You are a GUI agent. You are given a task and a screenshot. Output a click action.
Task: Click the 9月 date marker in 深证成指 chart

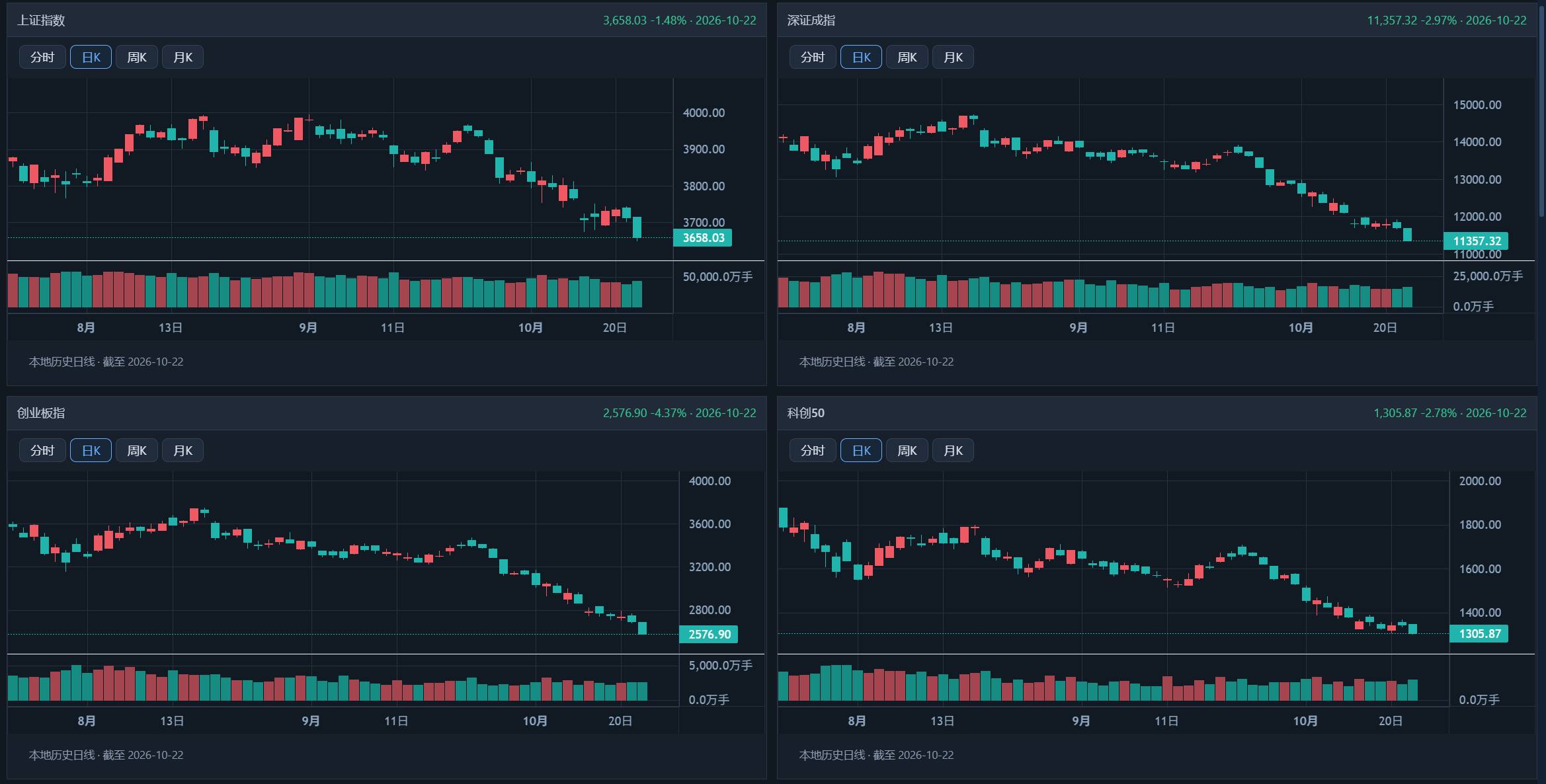coord(1078,328)
